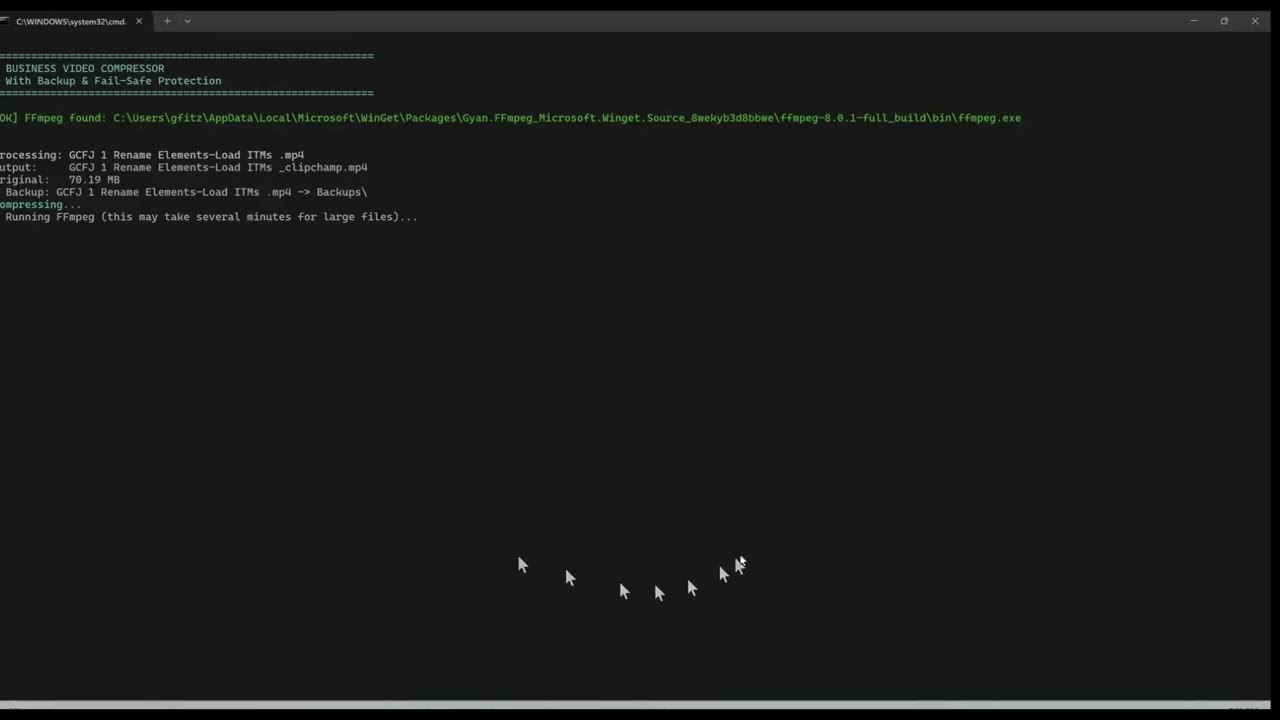Click the 'Compressing...' status line
The image size is (1280, 720).
(x=41, y=205)
